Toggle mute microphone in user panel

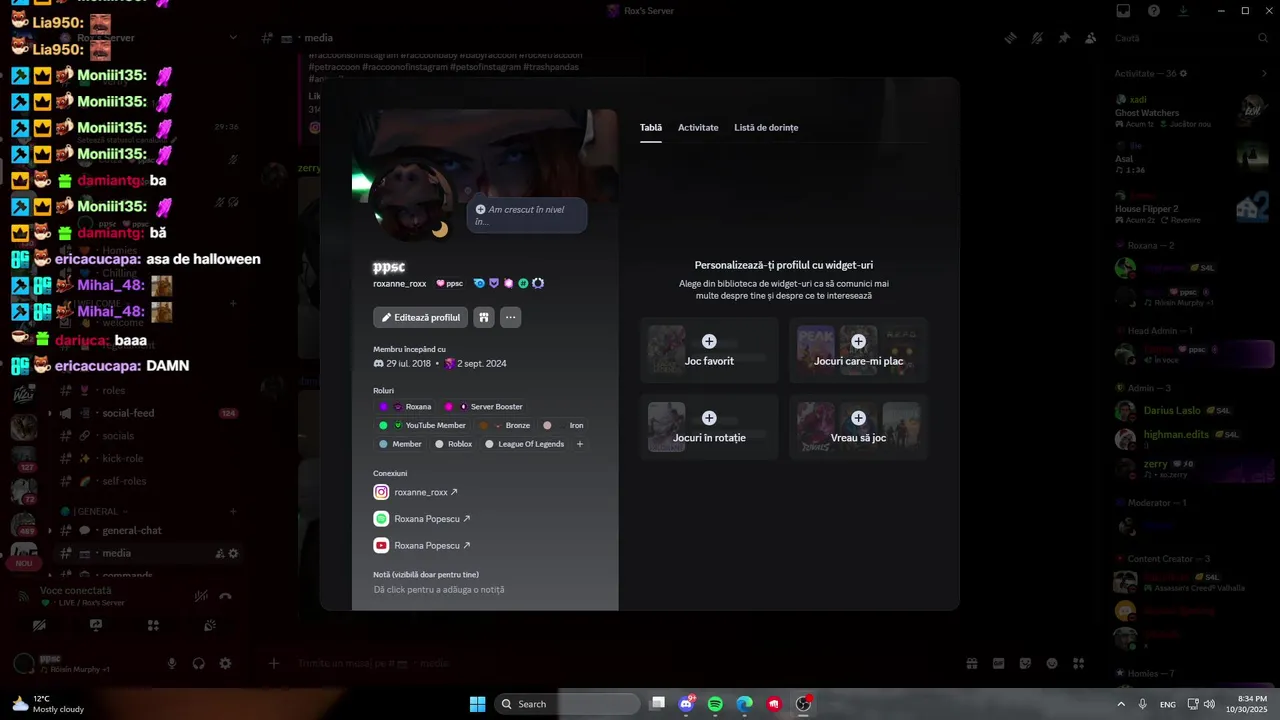[172, 663]
